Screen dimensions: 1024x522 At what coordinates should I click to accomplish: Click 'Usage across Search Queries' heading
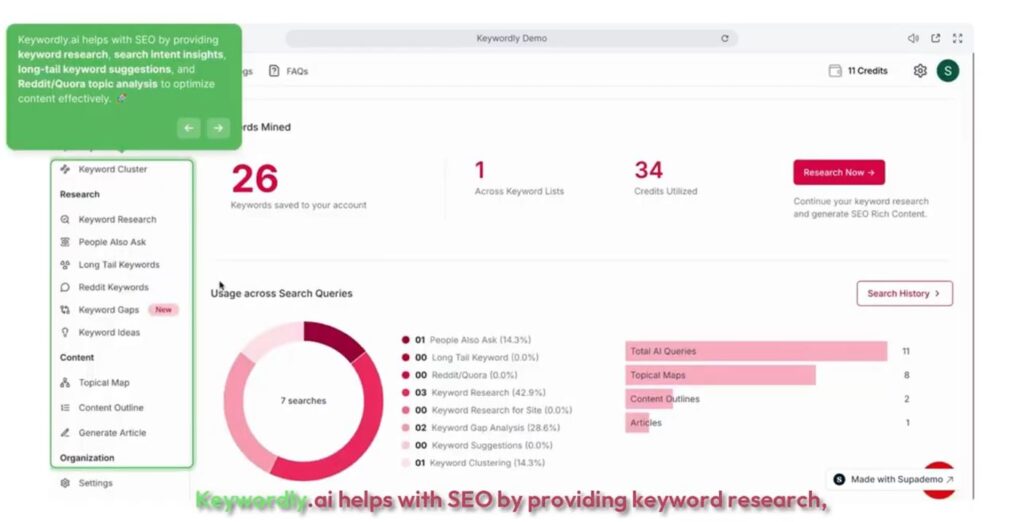pyautogui.click(x=281, y=293)
